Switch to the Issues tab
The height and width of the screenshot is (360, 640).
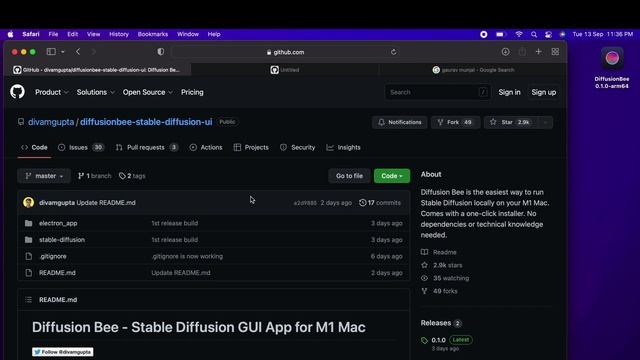[x=81, y=147]
